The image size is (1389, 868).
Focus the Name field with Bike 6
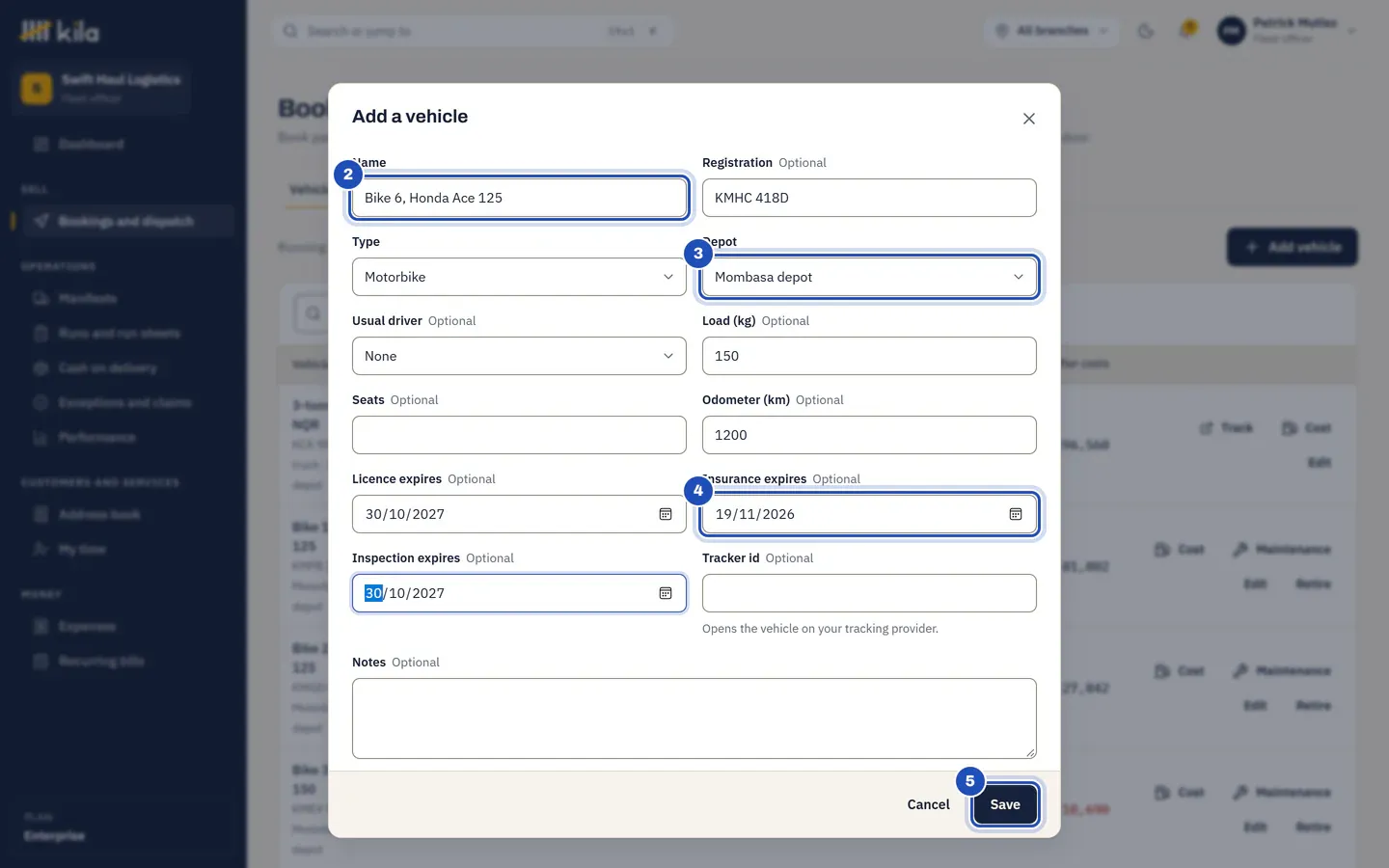(x=519, y=198)
